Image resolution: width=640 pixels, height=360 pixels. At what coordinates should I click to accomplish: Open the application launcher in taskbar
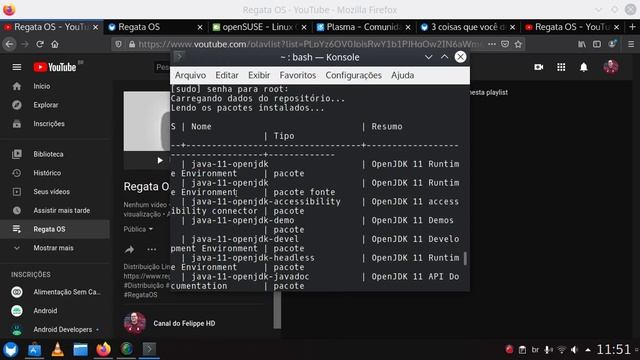pyautogui.click(x=11, y=350)
